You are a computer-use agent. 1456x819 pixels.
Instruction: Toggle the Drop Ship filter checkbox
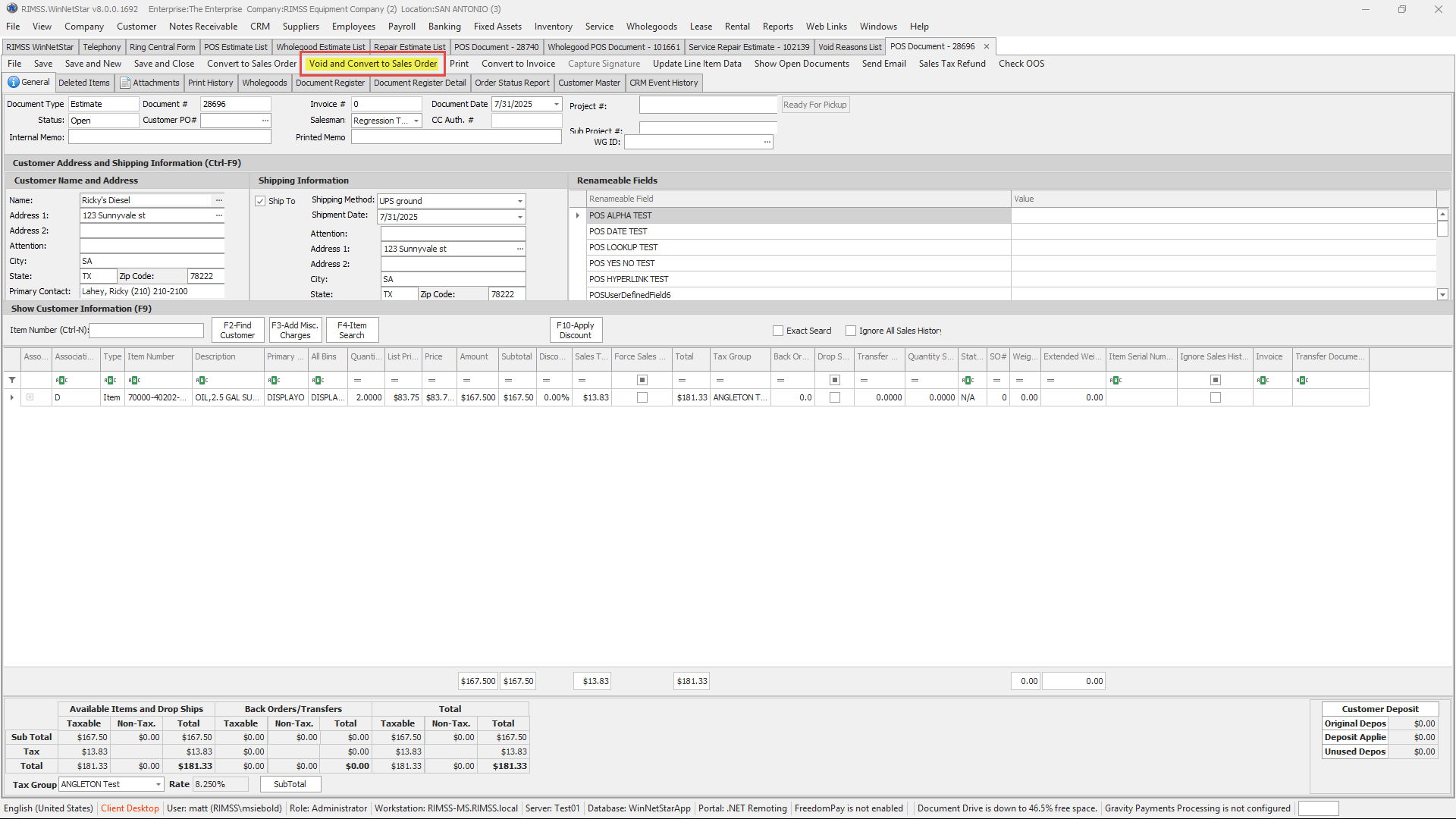pos(835,380)
